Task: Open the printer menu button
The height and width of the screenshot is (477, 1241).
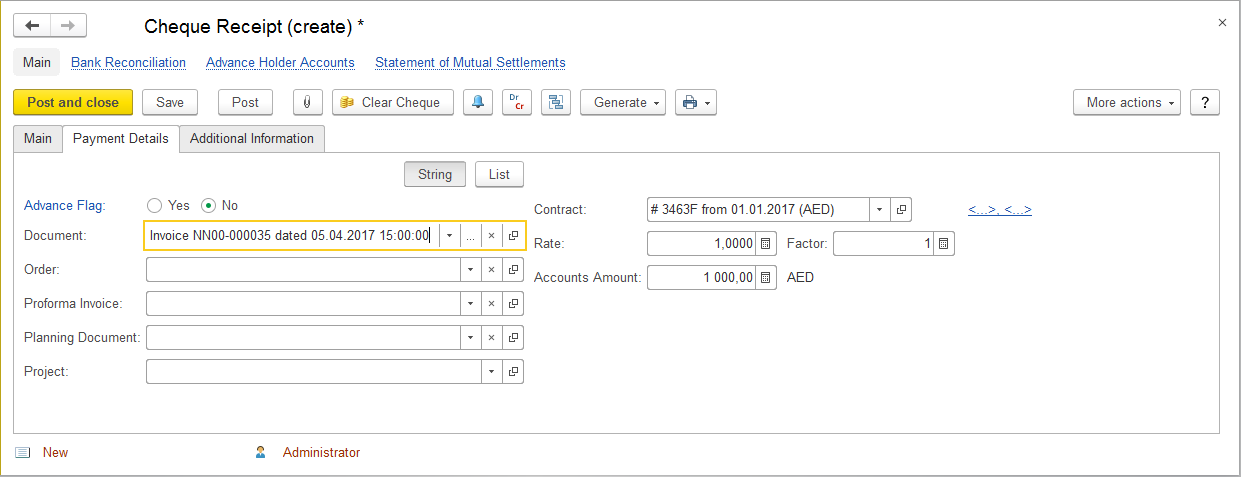Action: [x=696, y=102]
